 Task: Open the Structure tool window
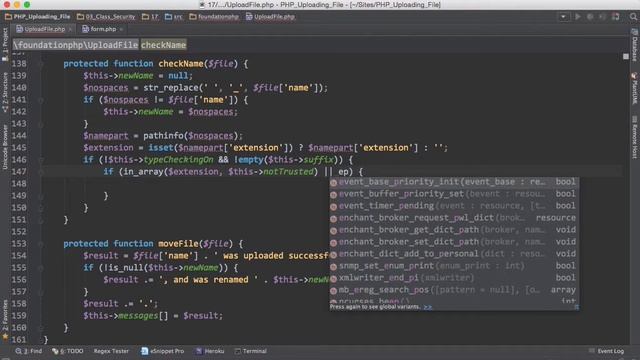pyautogui.click(x=5, y=93)
